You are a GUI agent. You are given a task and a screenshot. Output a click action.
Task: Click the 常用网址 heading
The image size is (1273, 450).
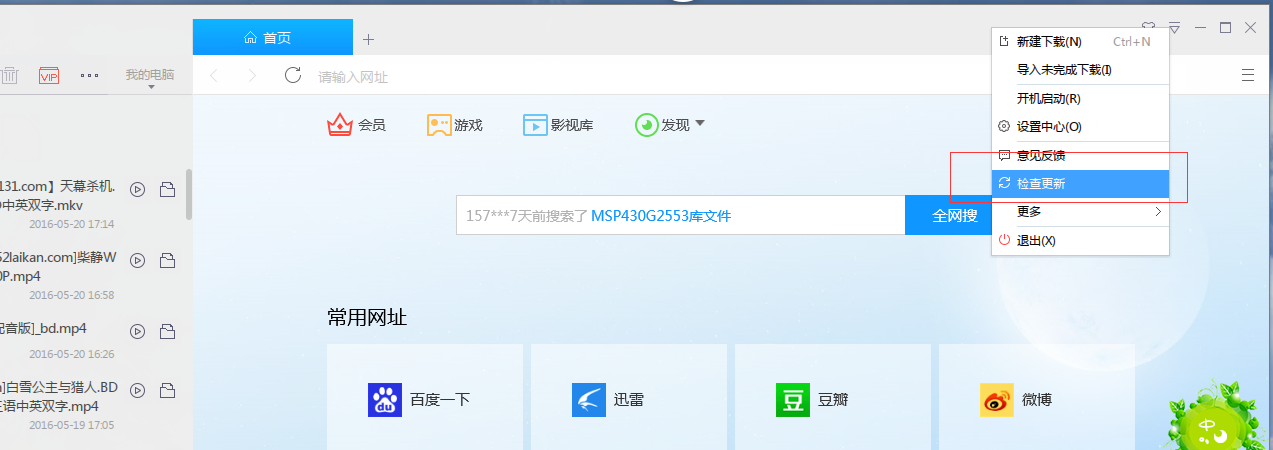coord(367,318)
